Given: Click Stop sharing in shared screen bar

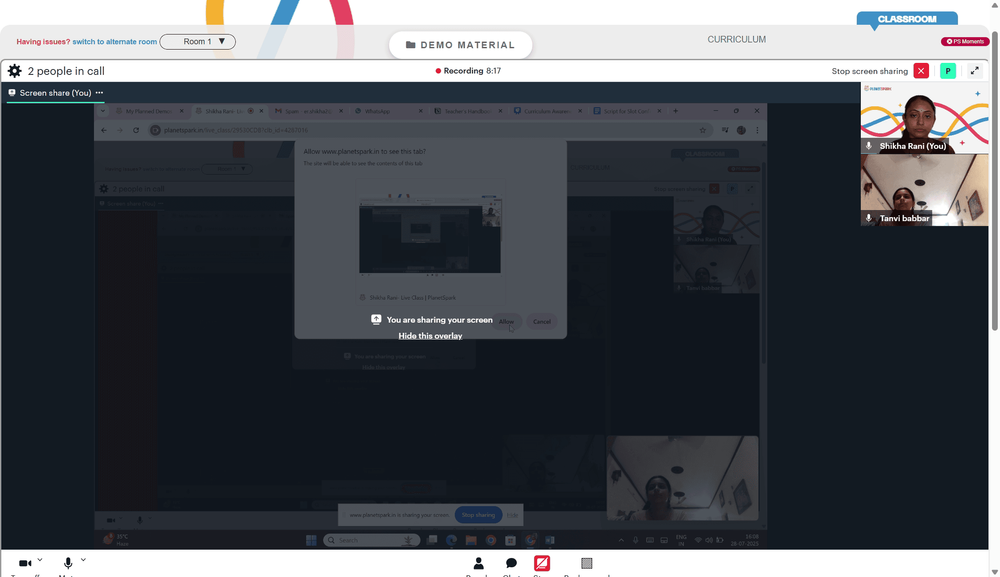Looking at the screenshot, I should (478, 515).
